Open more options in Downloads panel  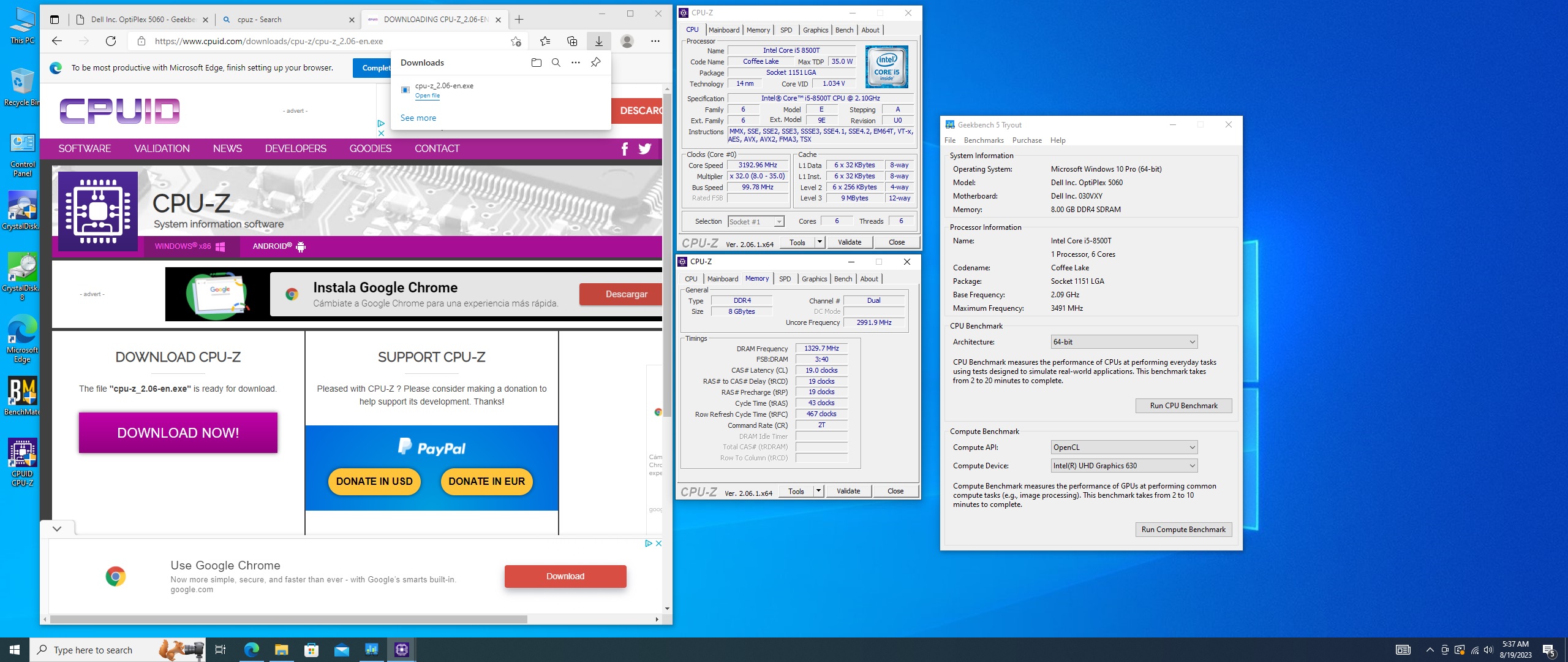pos(576,63)
